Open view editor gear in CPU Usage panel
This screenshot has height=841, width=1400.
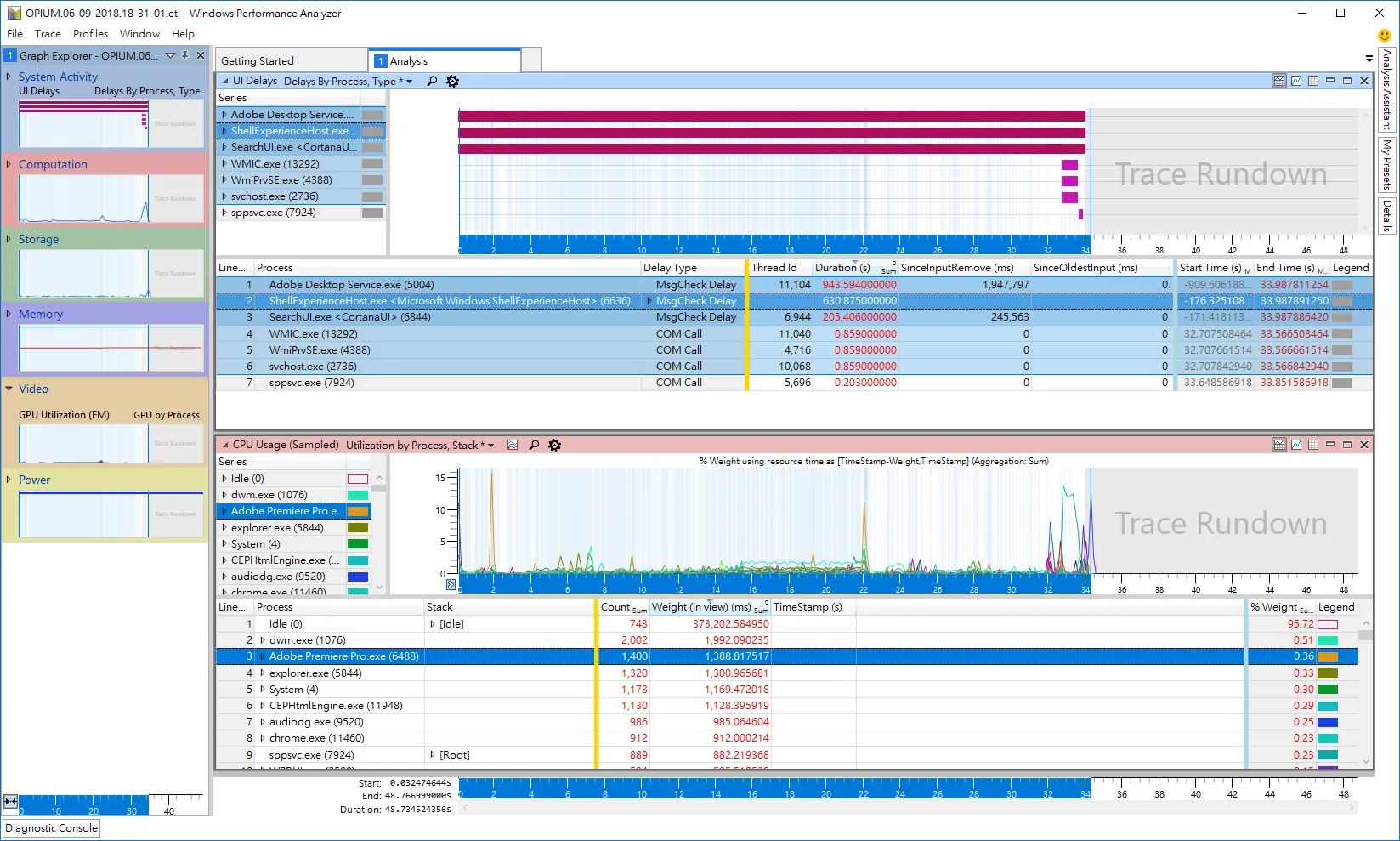[554, 446]
